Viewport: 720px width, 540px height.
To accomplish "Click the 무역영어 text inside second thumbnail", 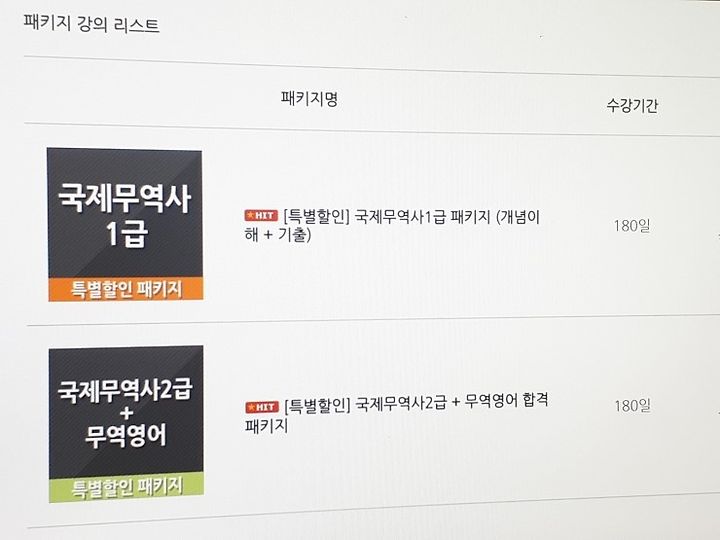I will (126, 435).
